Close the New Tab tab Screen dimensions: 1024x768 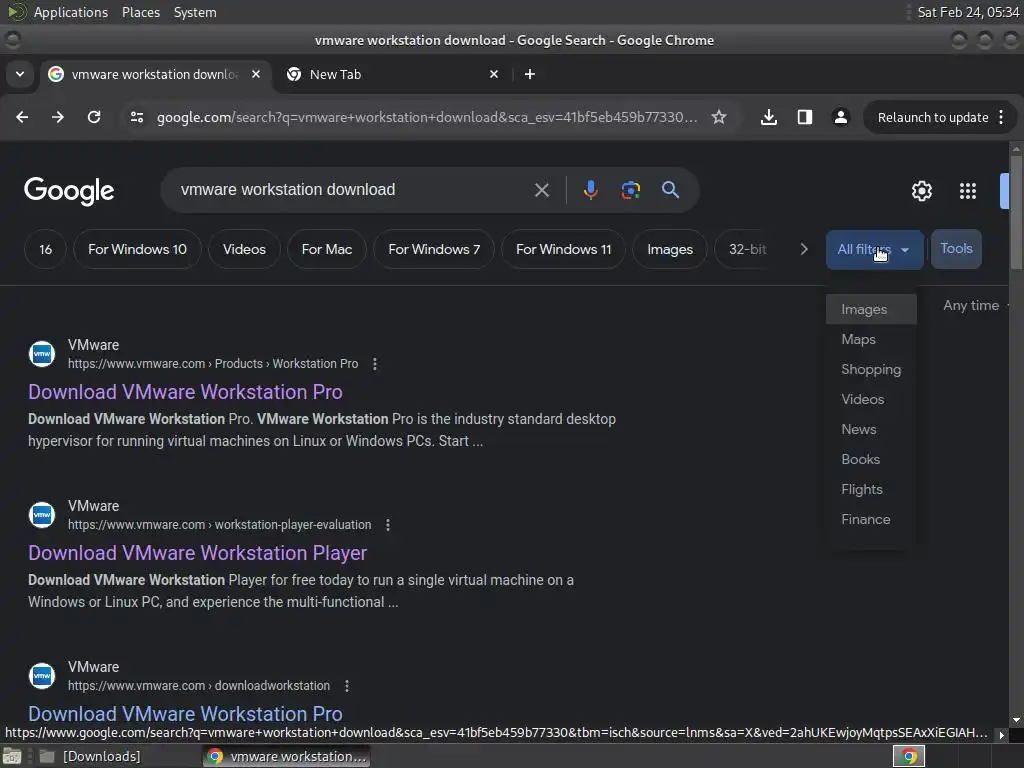click(494, 74)
